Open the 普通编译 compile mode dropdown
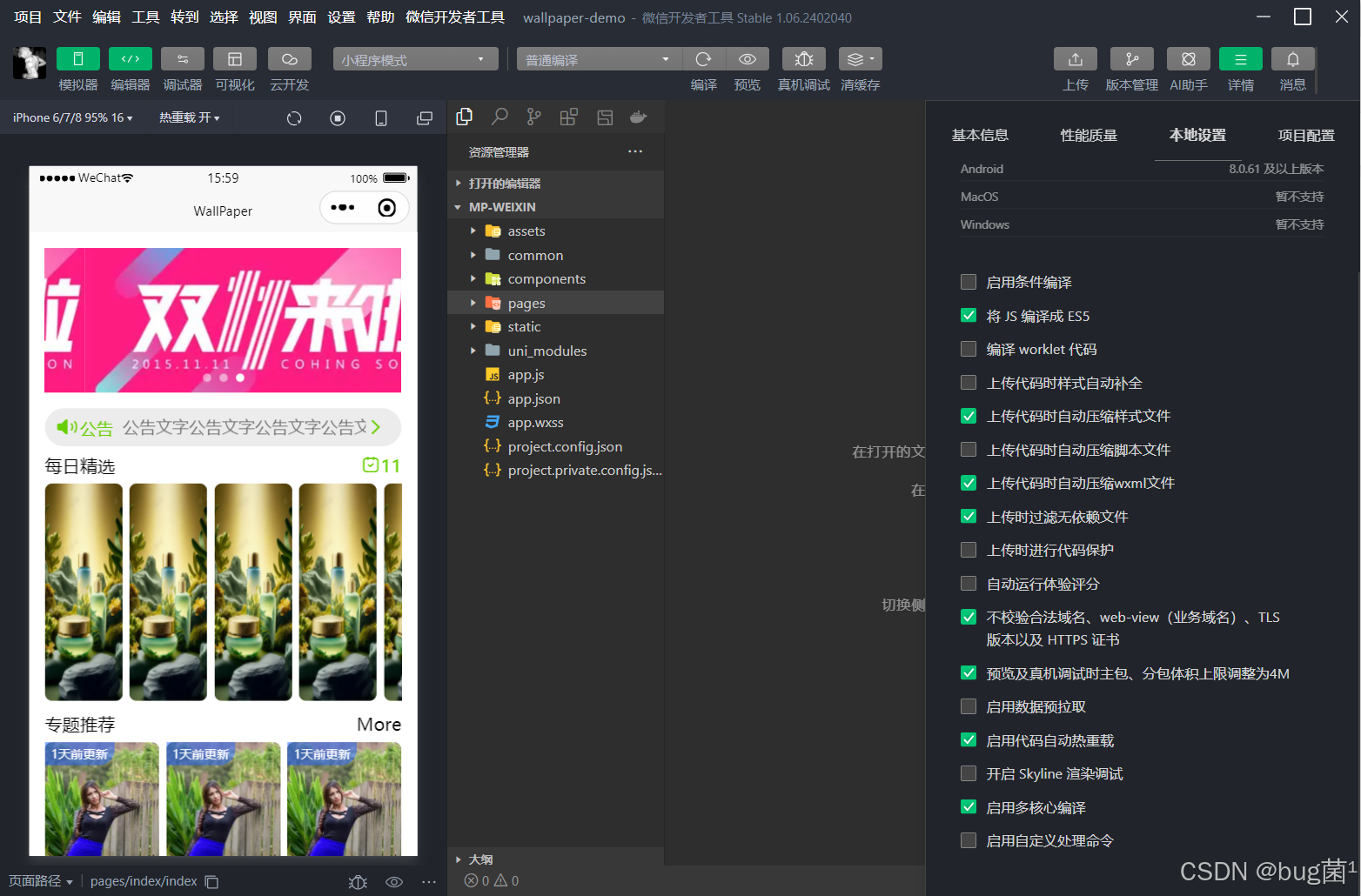 (x=598, y=59)
